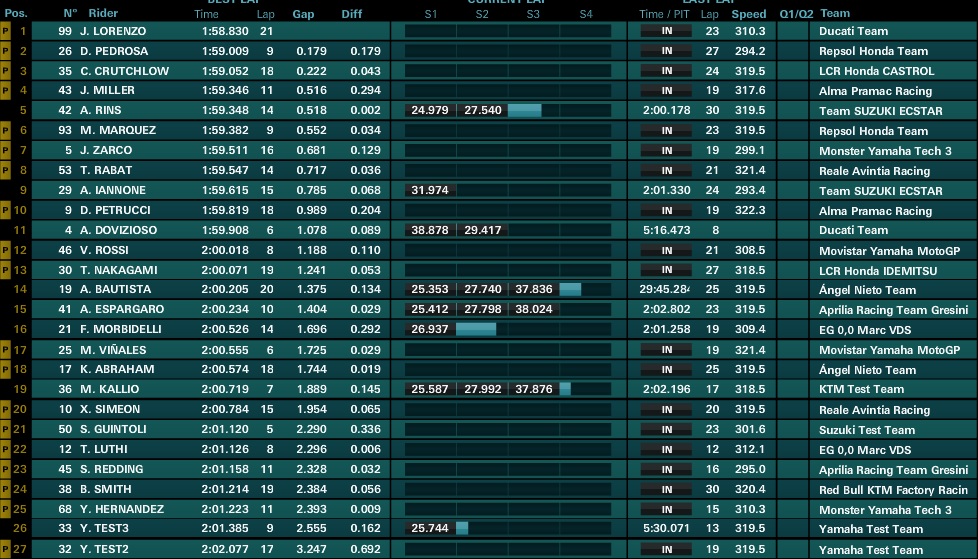Click the Pos. column header
This screenshot has width=978, height=559.
pos(16,13)
